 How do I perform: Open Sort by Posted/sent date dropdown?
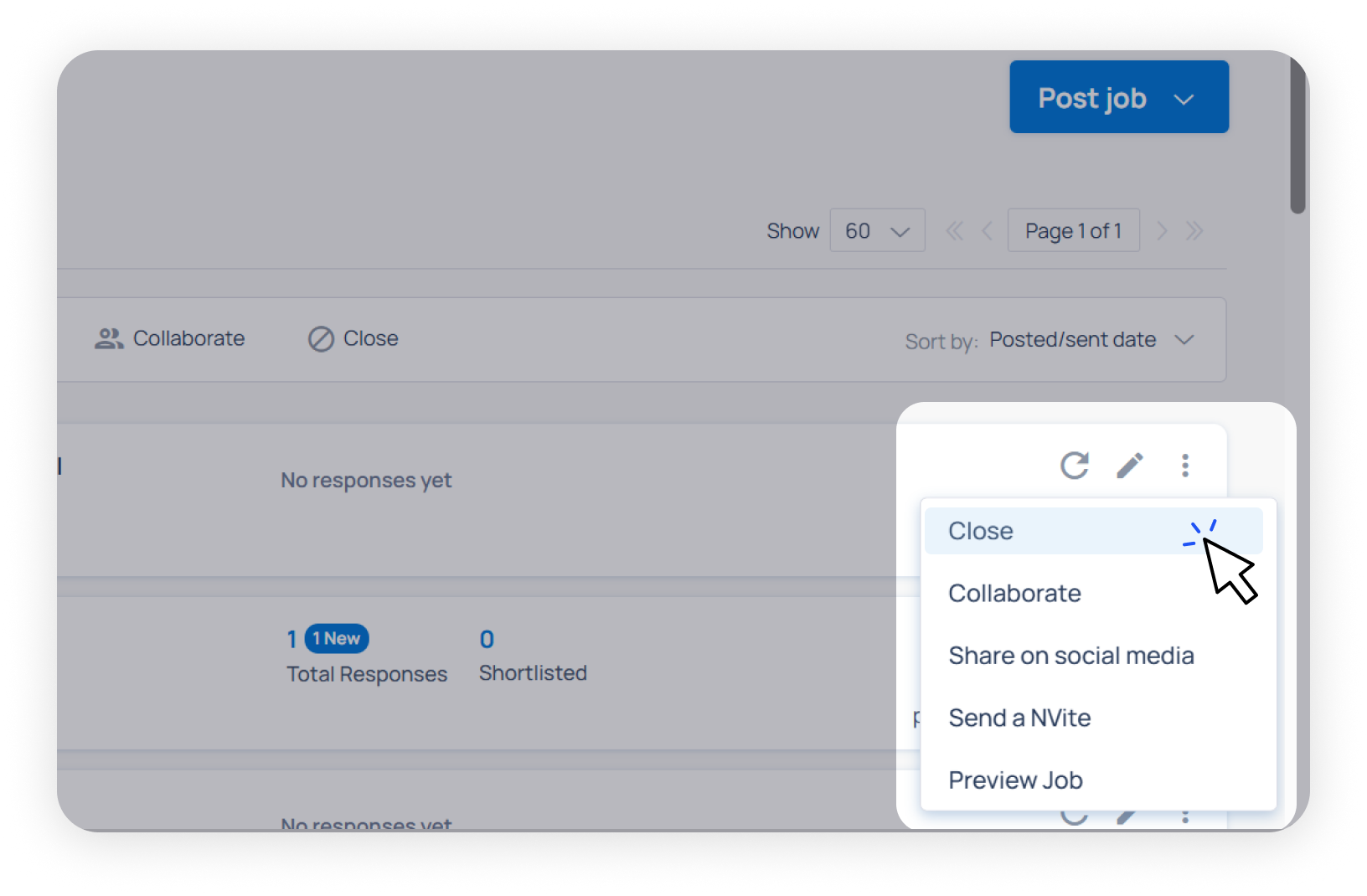[1091, 340]
